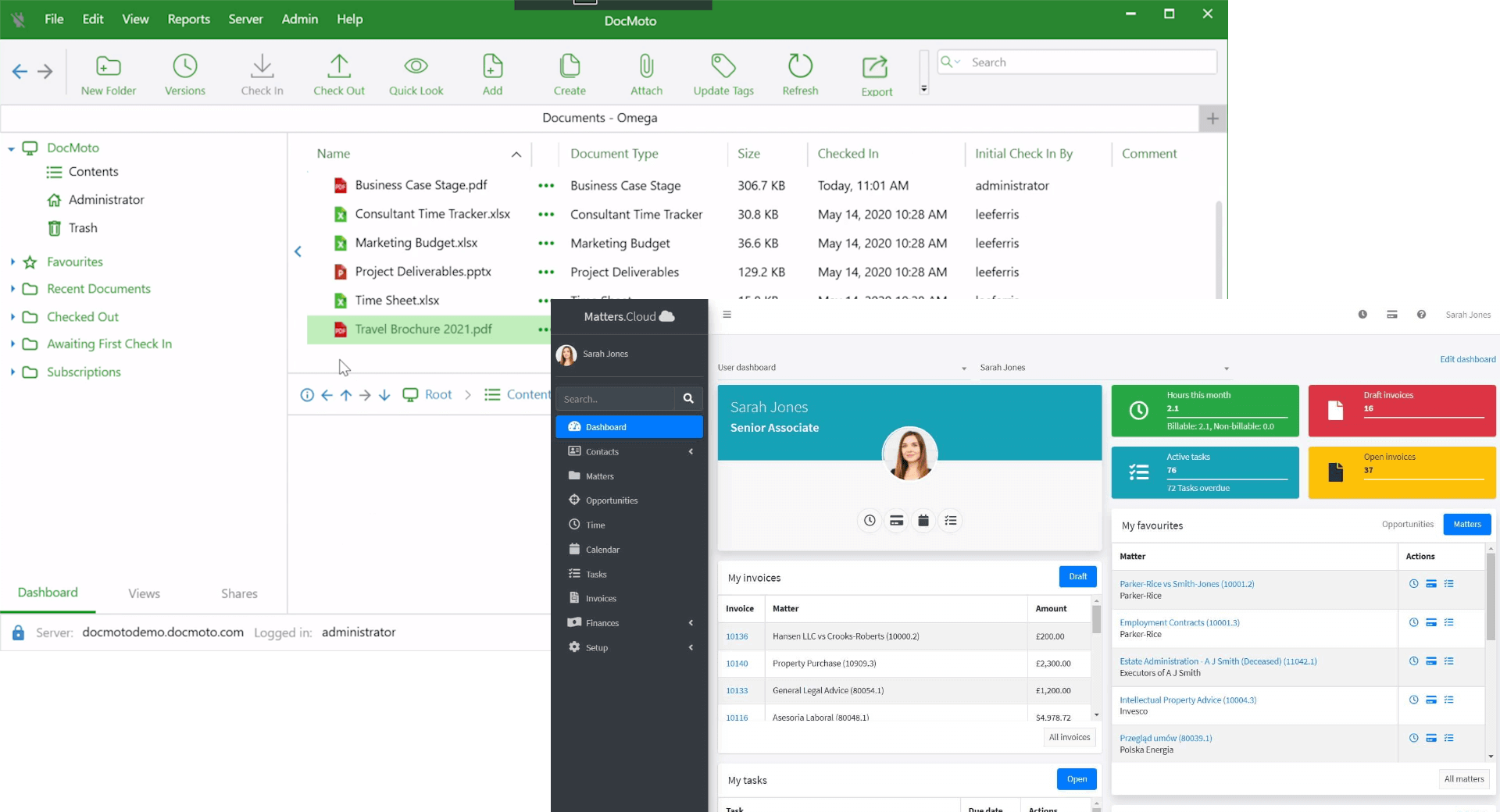Sort by the Name column header
Screen dimensions: 1500x812
point(334,154)
